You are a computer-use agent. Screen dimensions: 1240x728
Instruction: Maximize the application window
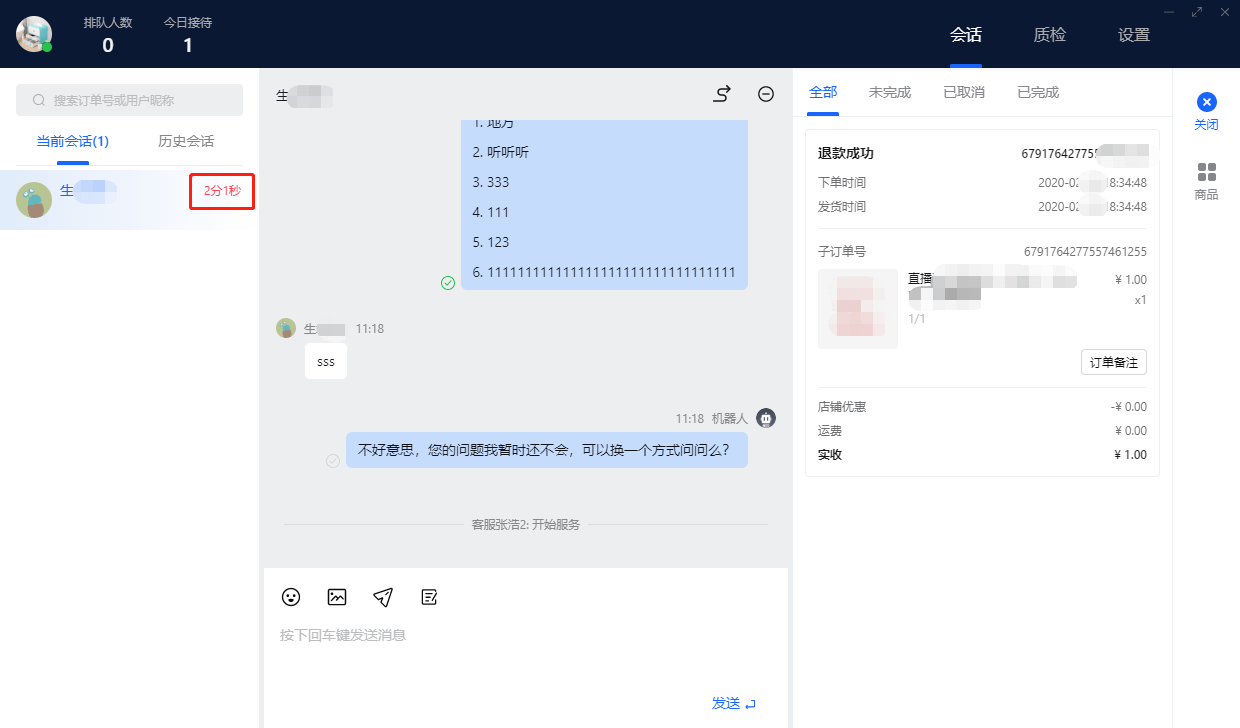coord(1197,12)
